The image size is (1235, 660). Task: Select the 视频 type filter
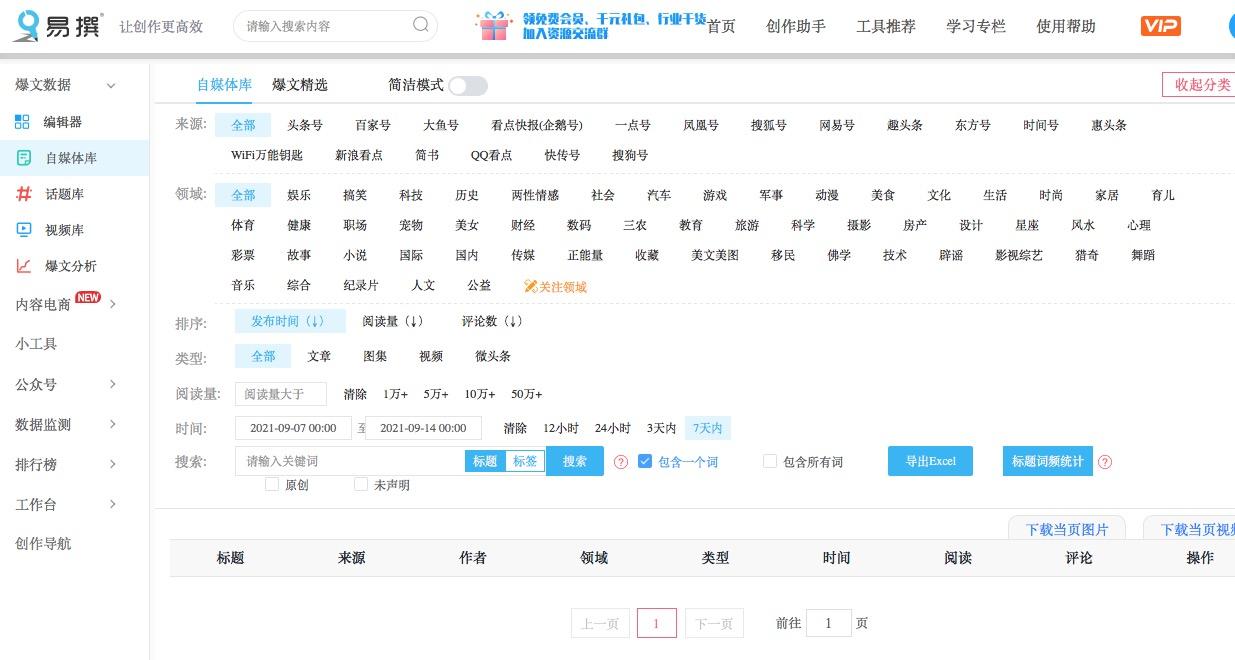coord(431,356)
